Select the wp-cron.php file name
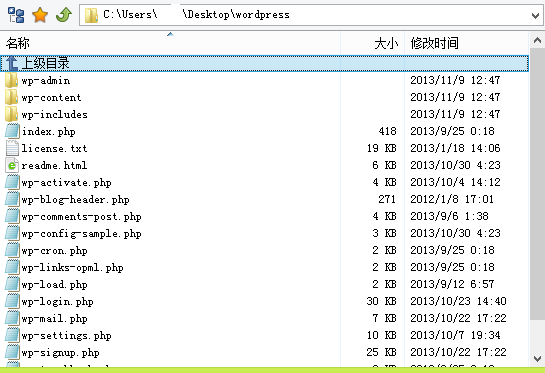Screen dimensions: 545x373 tap(54, 251)
